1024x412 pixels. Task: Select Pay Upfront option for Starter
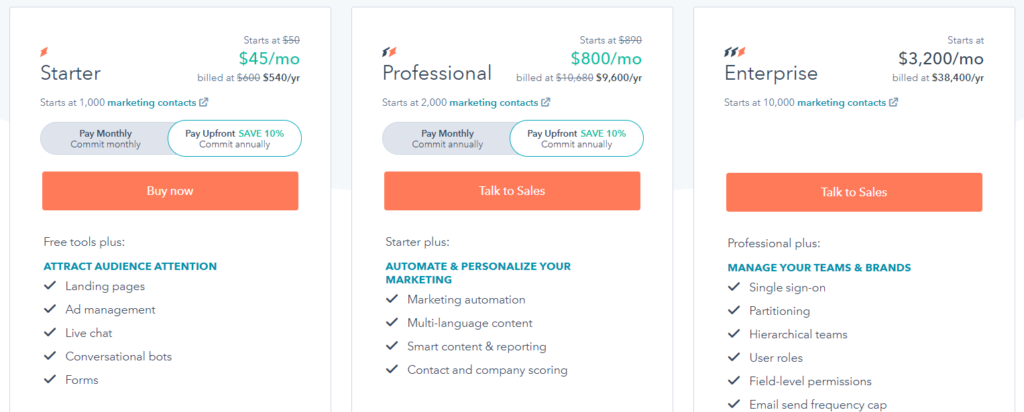click(234, 138)
